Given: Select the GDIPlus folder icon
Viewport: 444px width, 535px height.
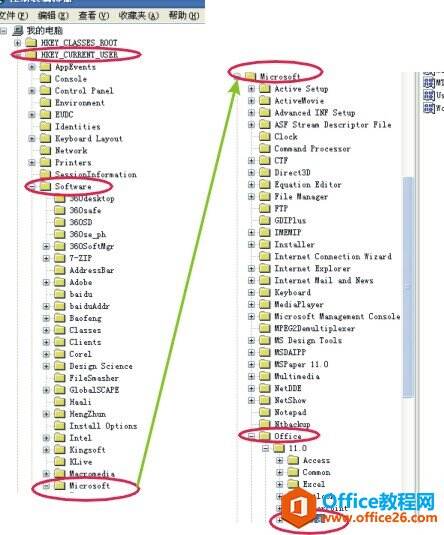Looking at the screenshot, I should coord(265,220).
